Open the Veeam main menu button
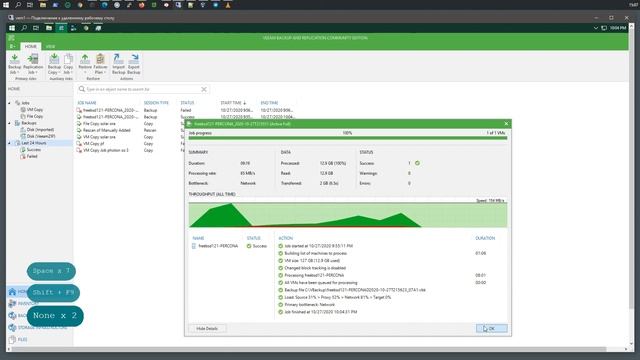640x360 pixels. pos(12,46)
